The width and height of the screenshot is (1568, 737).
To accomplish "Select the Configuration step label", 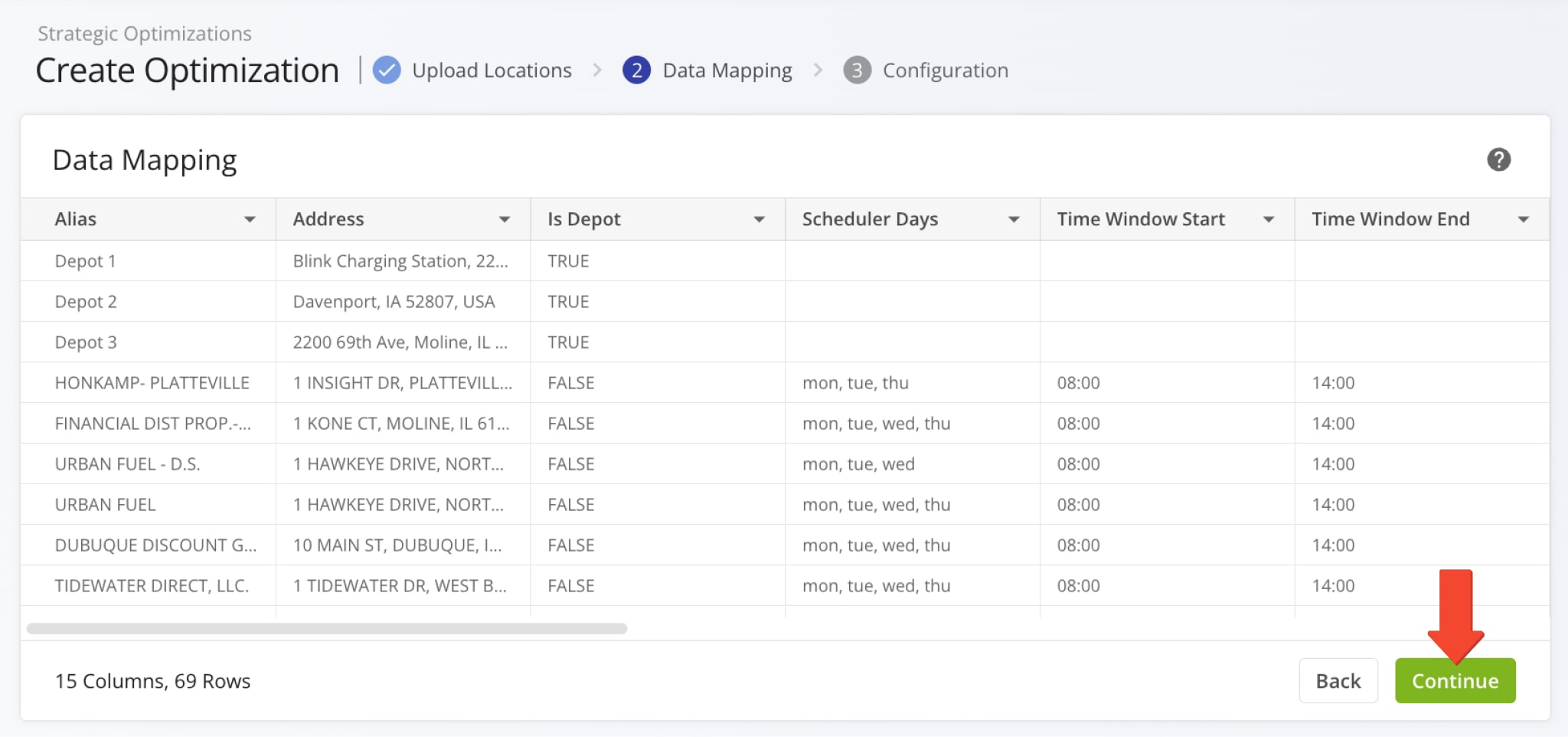I will 945,70.
